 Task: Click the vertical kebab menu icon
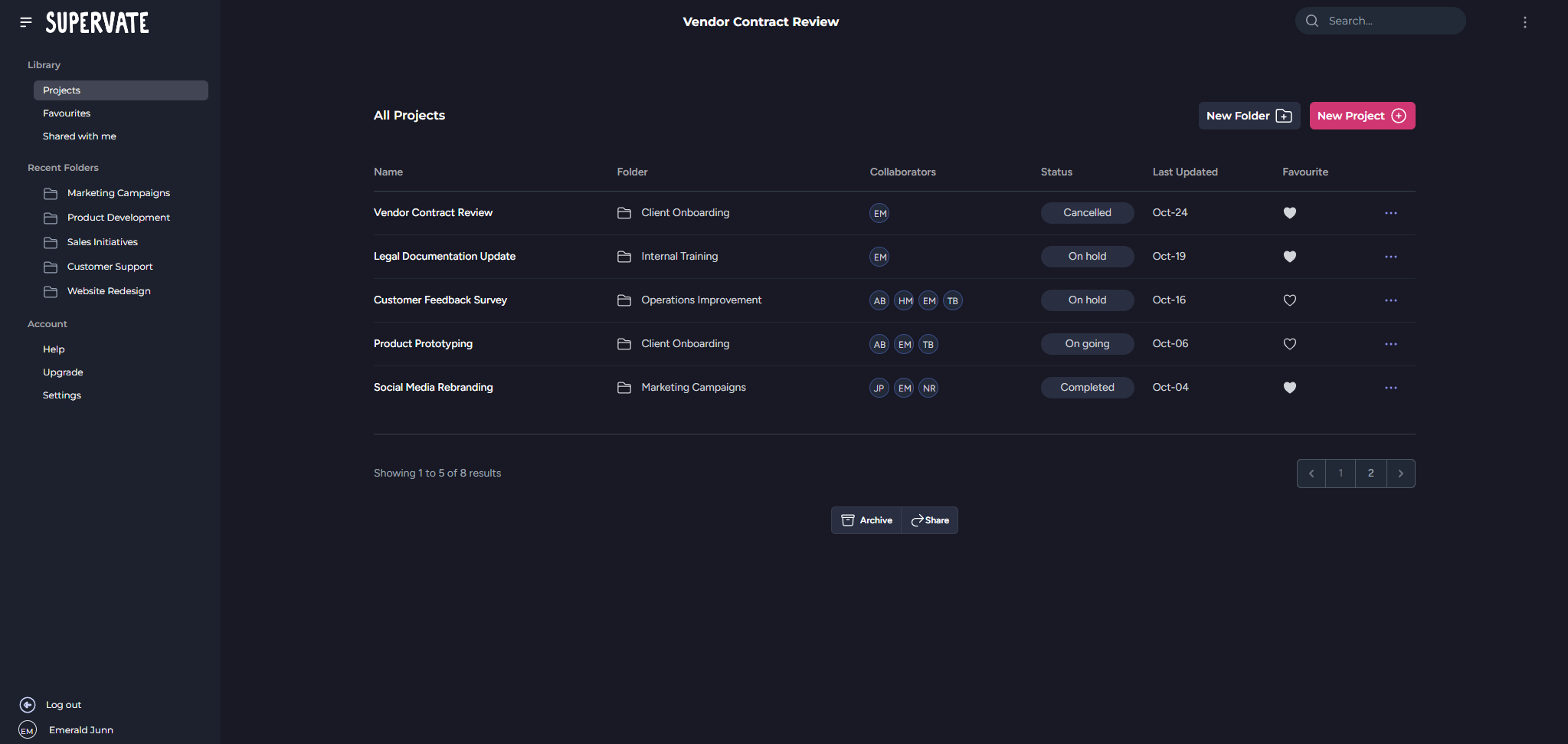[1524, 22]
